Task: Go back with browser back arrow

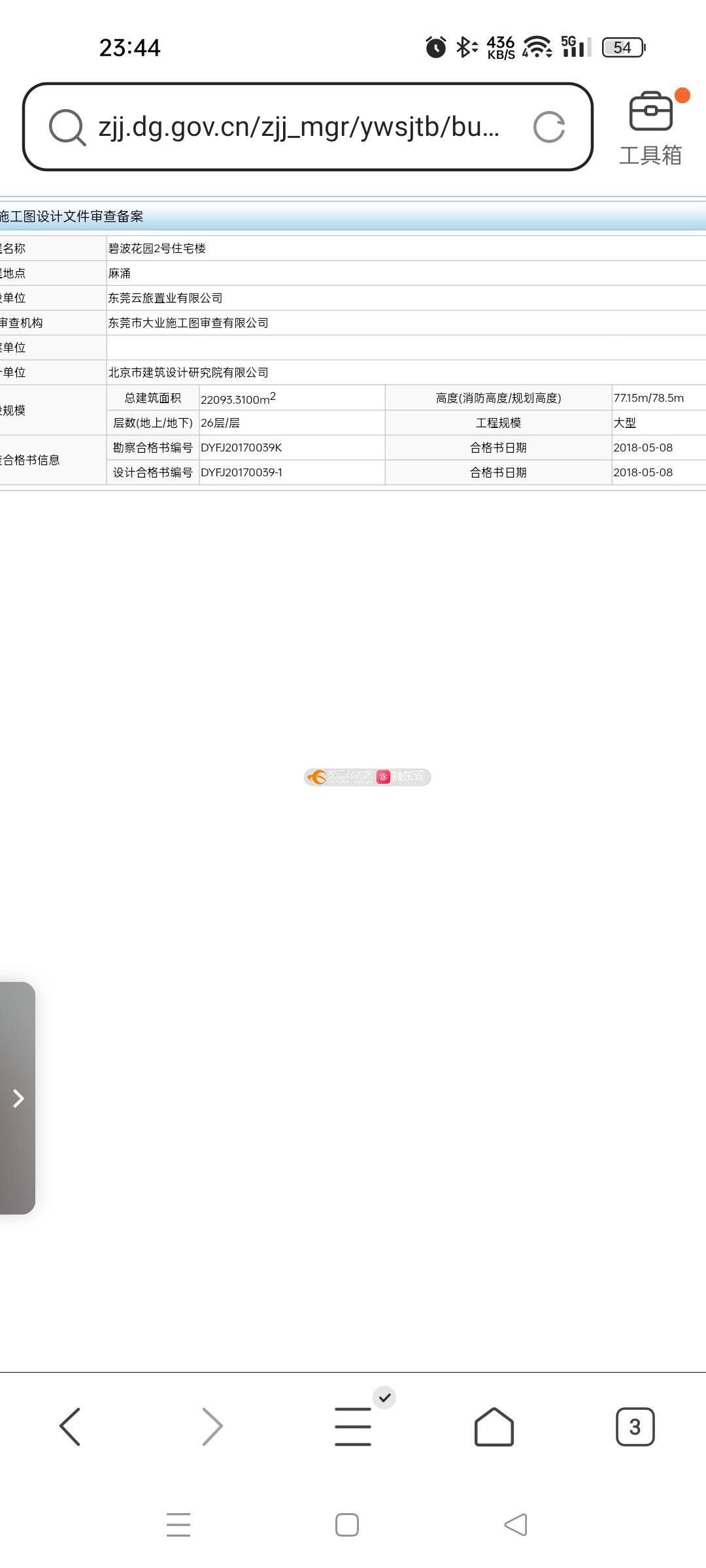Action: tap(70, 1427)
